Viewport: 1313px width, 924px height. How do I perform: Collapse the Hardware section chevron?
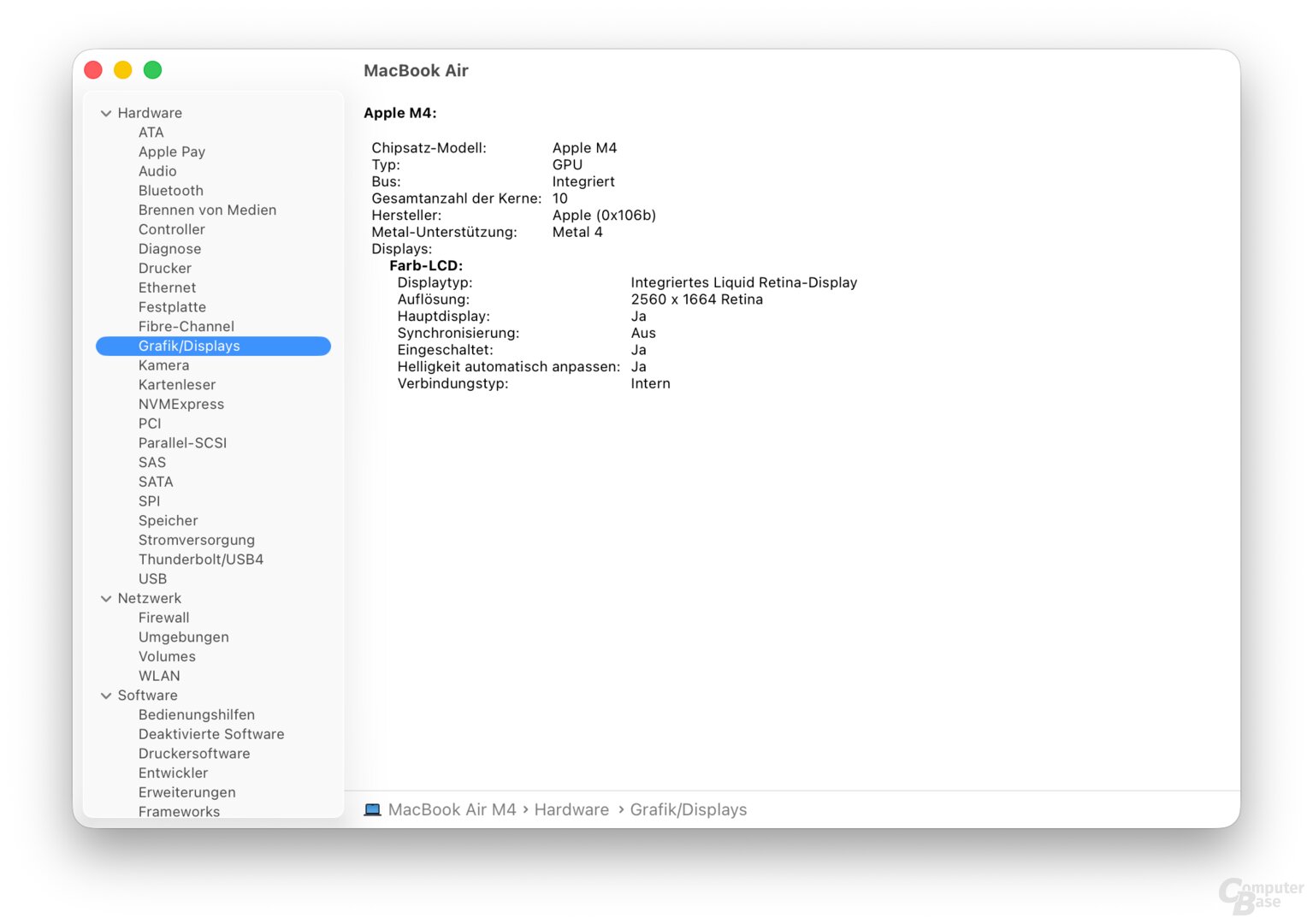tap(106, 113)
